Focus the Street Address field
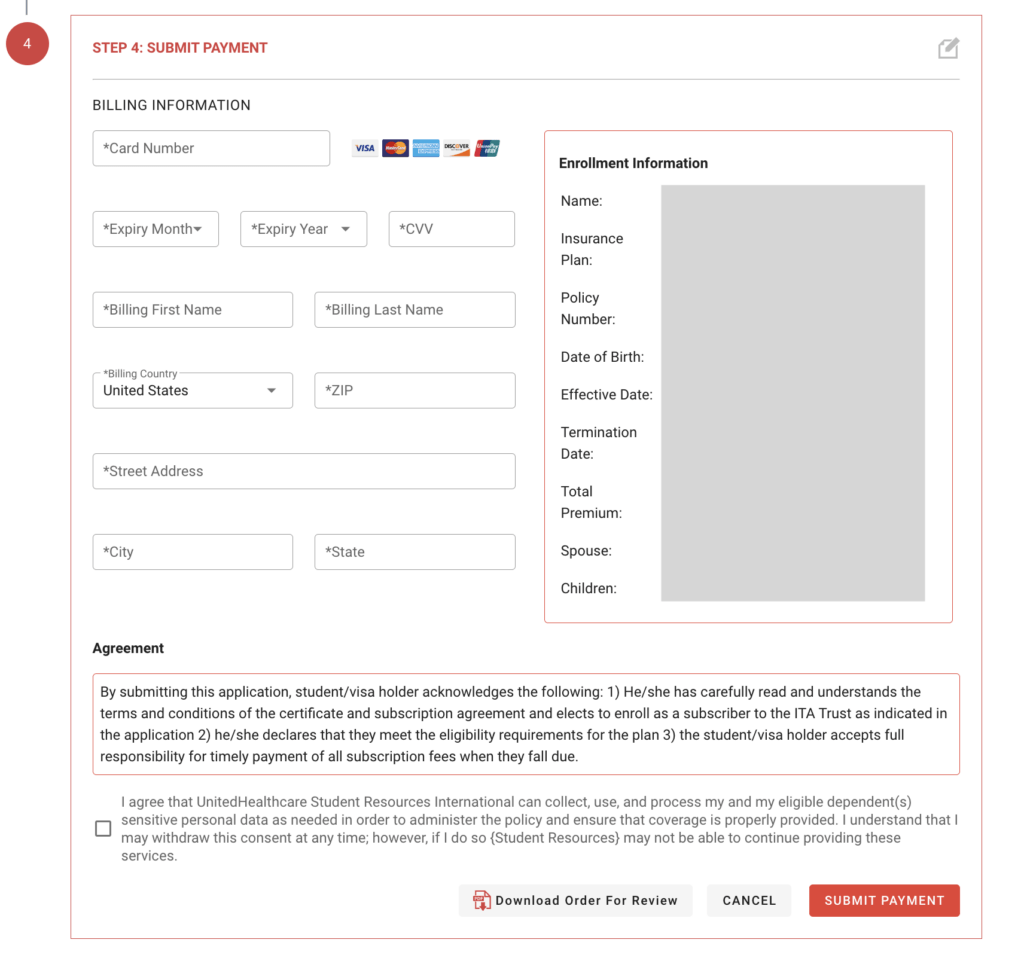The height and width of the screenshot is (964, 1024). click(x=304, y=471)
